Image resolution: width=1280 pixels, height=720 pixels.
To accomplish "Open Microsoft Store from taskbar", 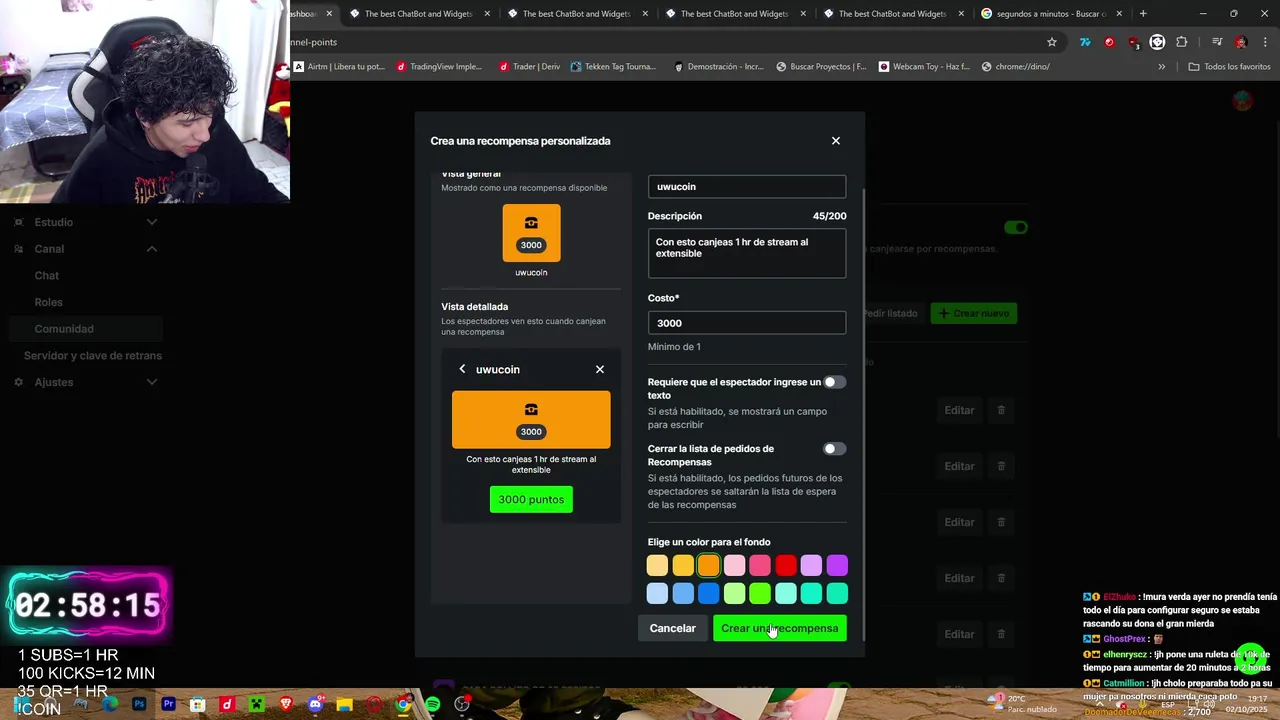I will click(x=198, y=705).
